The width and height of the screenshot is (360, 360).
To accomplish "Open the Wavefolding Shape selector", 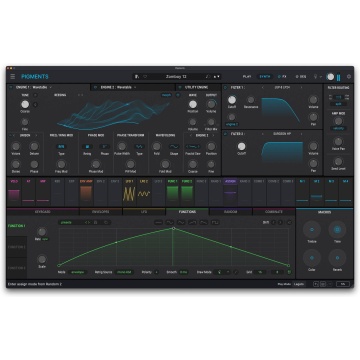I will (174, 146).
